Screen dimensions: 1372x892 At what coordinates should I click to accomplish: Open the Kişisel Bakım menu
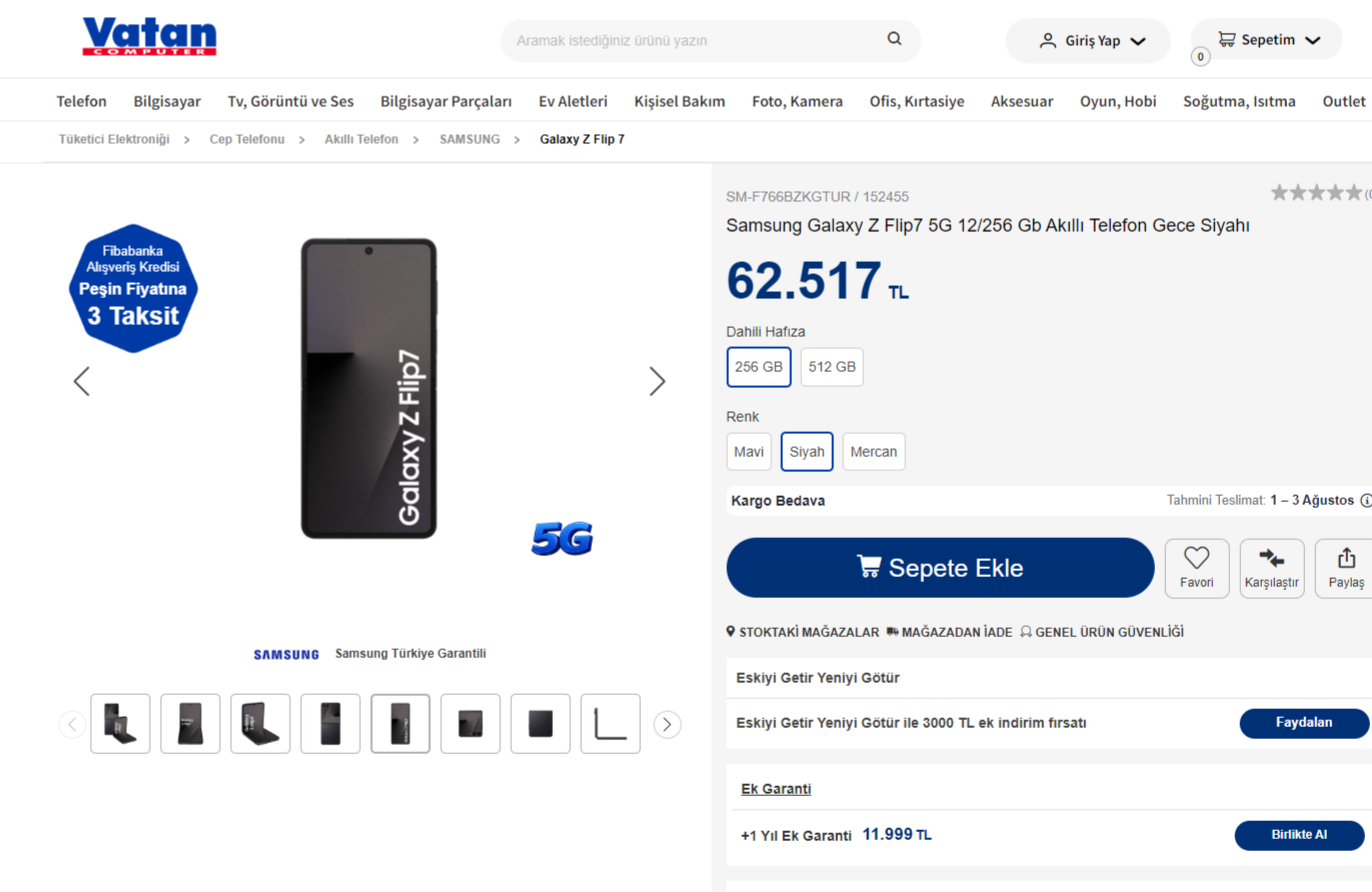pyautogui.click(x=680, y=101)
